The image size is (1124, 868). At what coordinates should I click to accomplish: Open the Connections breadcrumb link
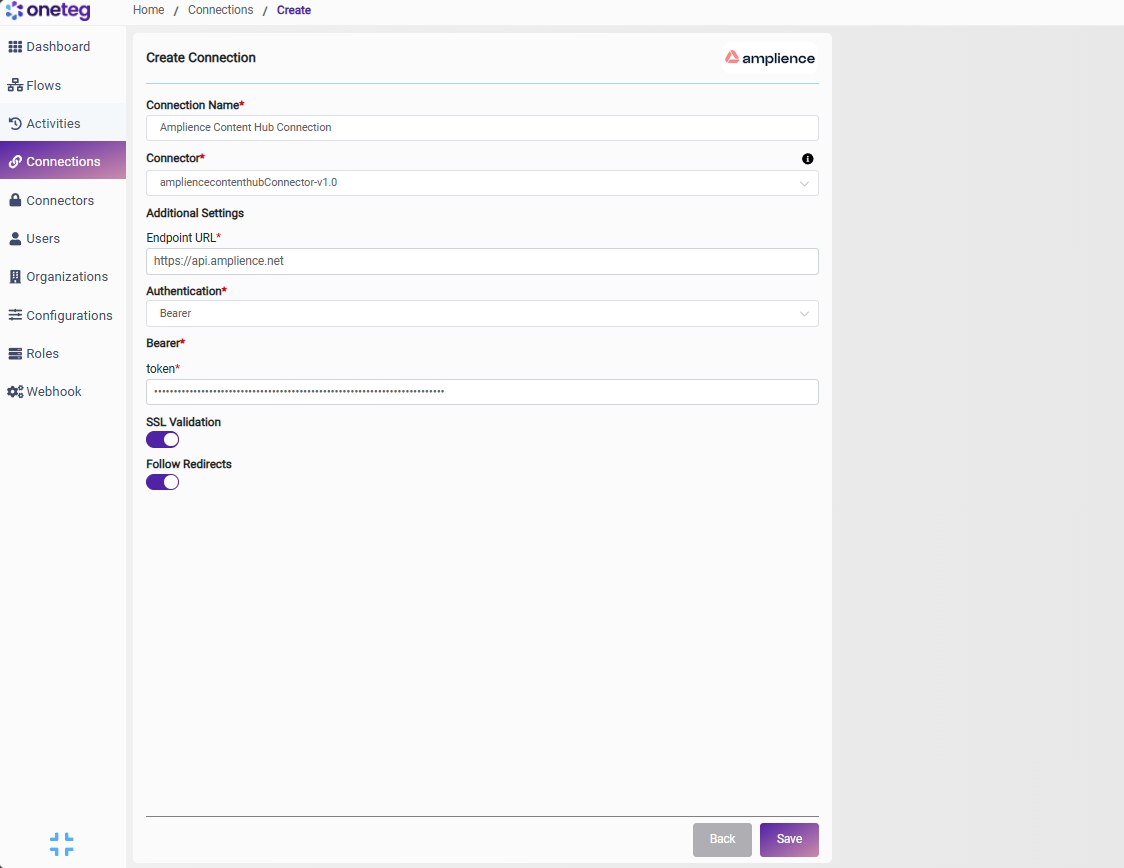(221, 10)
